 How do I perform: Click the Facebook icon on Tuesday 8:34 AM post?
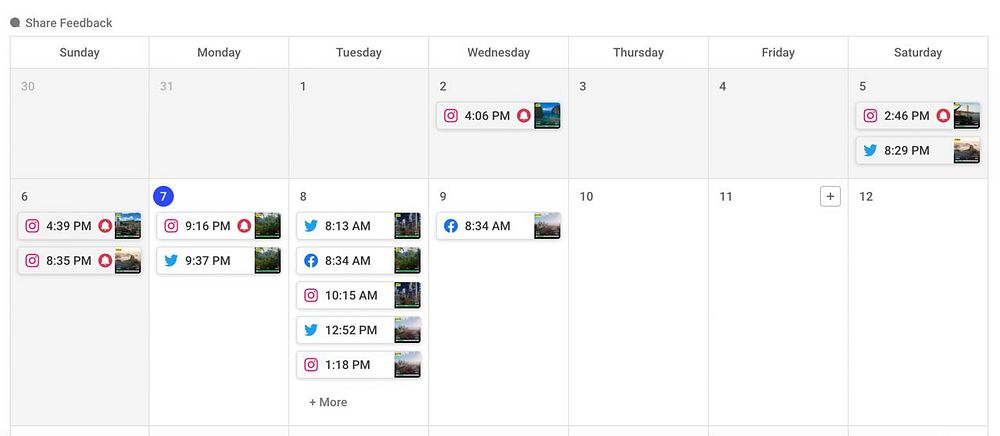(311, 261)
